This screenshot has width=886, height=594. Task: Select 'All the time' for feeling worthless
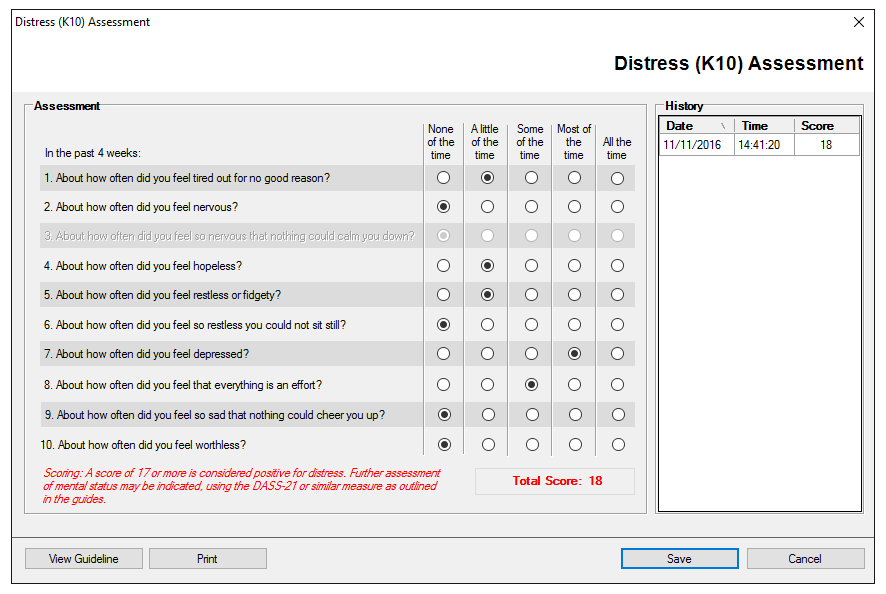(x=618, y=444)
